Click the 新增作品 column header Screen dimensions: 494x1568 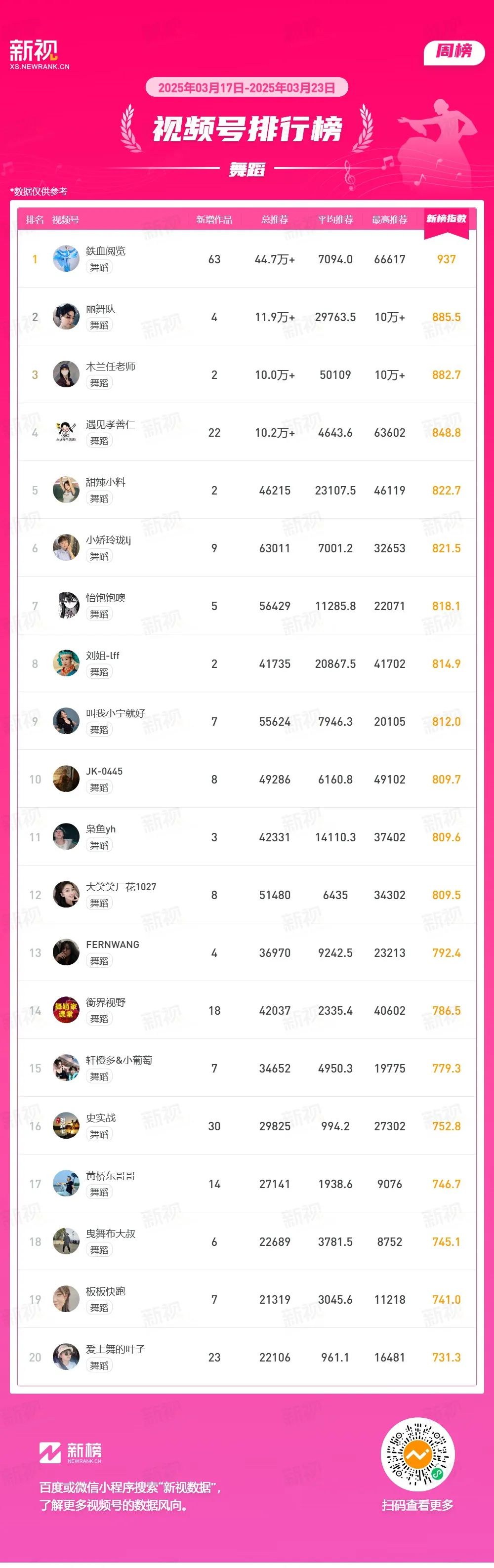tap(214, 220)
